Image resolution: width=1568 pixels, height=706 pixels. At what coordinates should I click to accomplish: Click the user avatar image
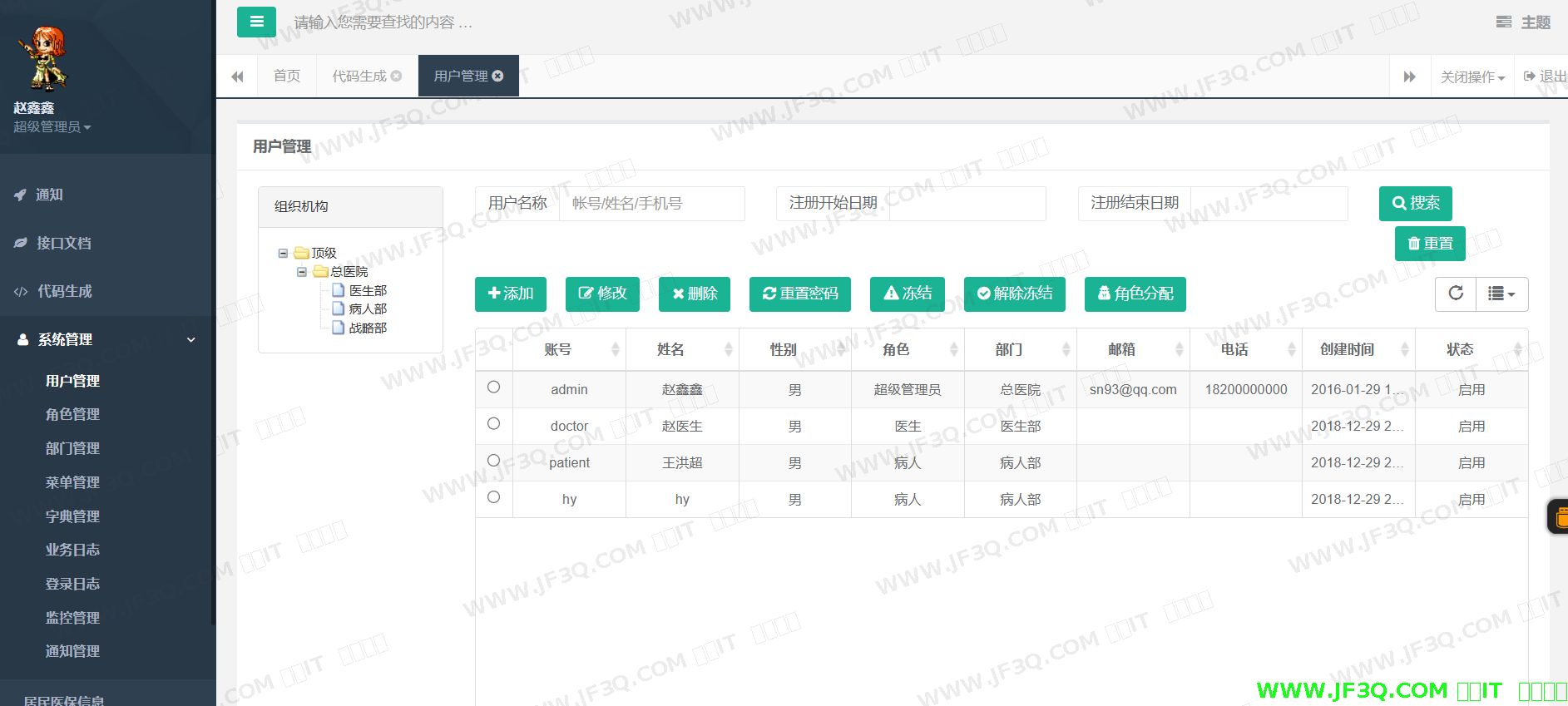[42, 58]
